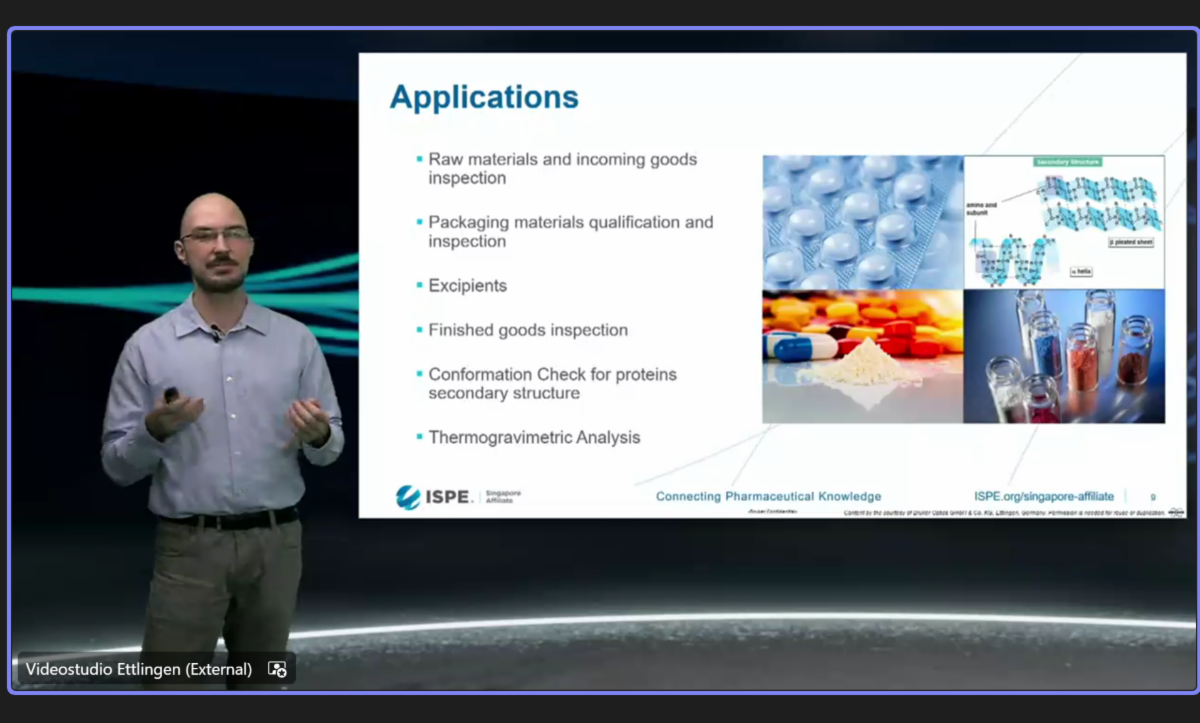The image size is (1200, 723).
Task: Click the Videostudio Ettlingen (External) name label
Action: click(138, 669)
